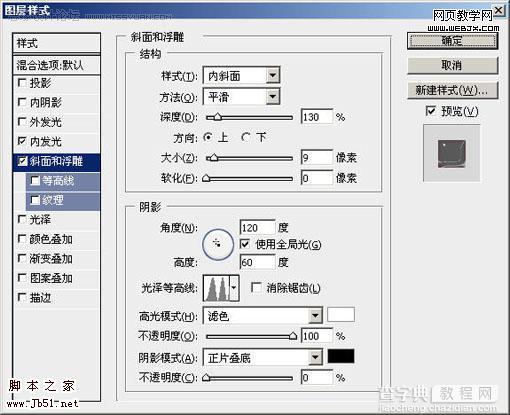Uncheck the 斜面和浮雕 checkbox

(22, 161)
